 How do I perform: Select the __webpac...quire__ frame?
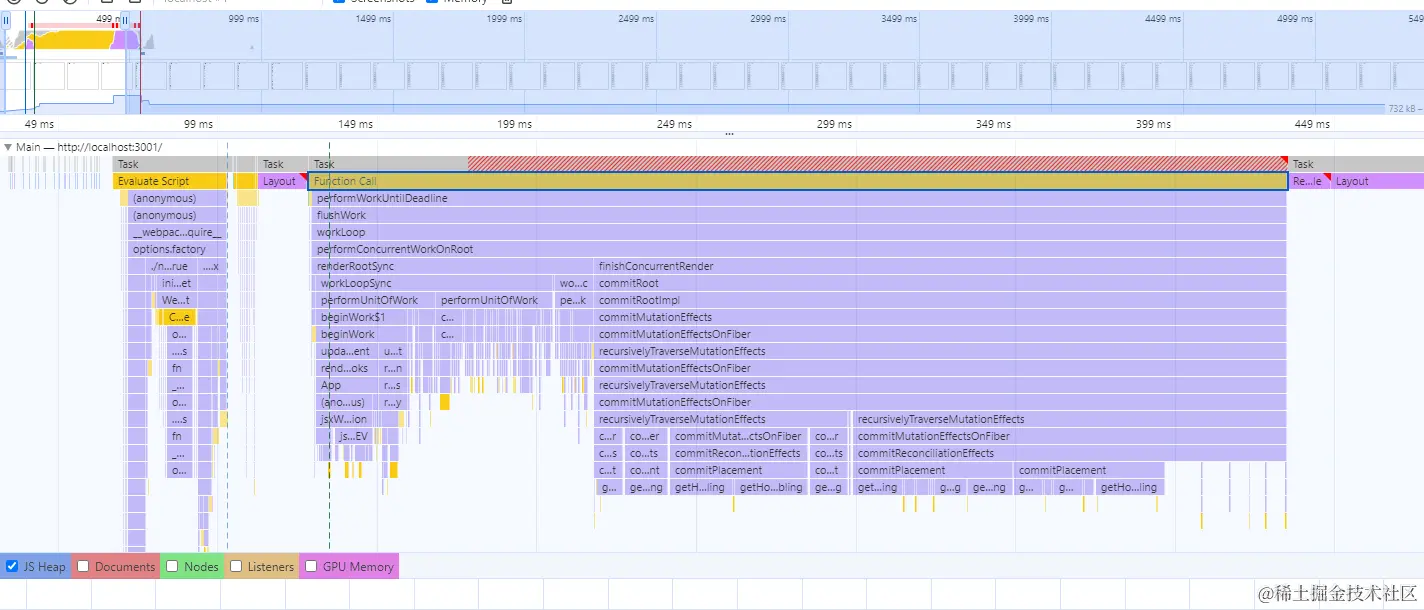pos(176,232)
